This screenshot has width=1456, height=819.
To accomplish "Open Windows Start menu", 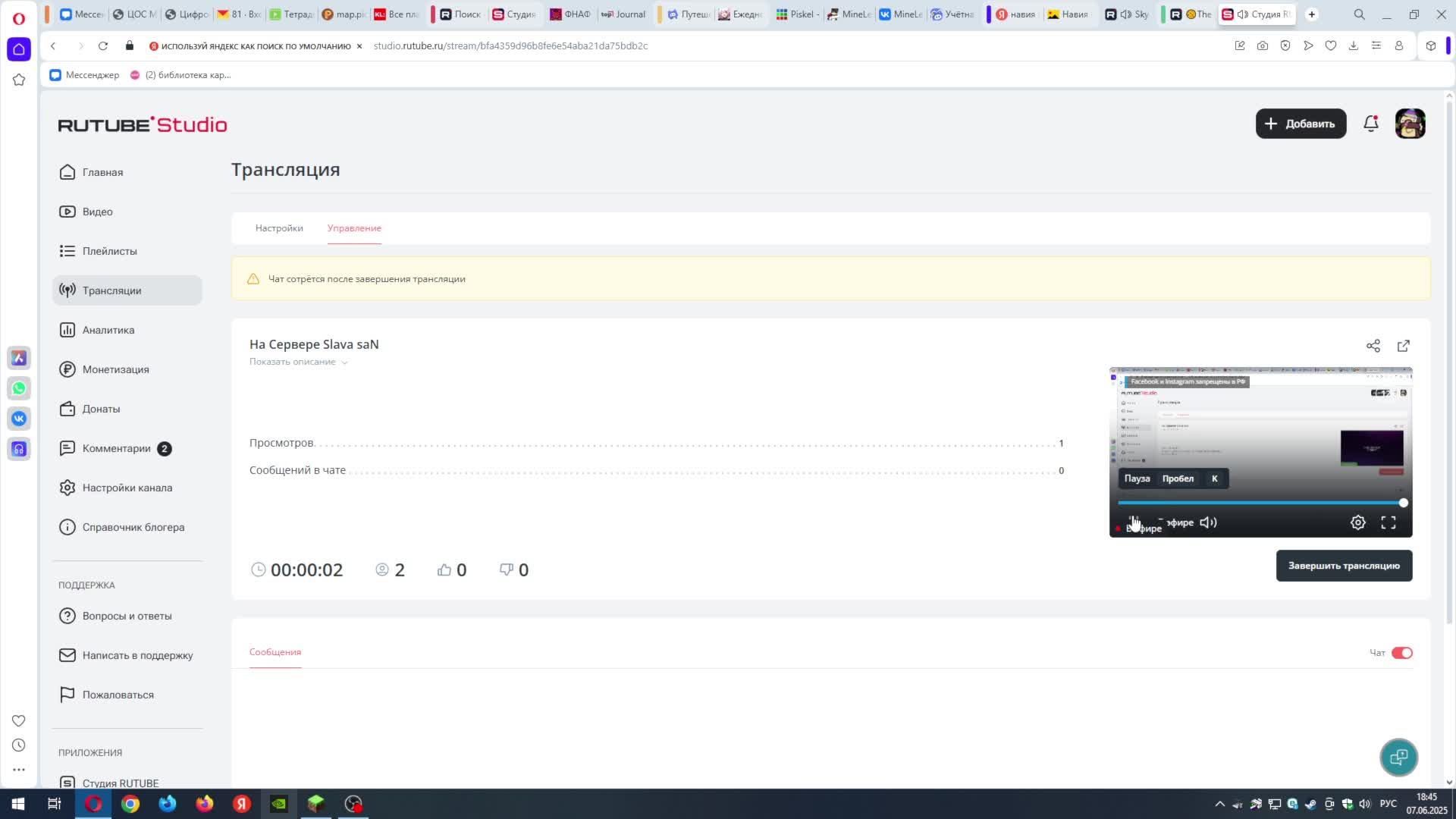I will pos(18,804).
